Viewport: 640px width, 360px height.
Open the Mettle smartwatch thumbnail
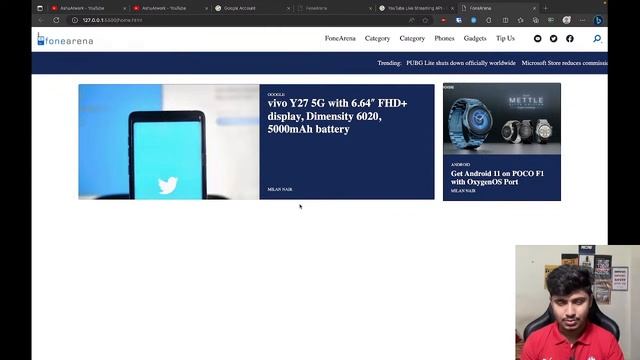(502, 119)
